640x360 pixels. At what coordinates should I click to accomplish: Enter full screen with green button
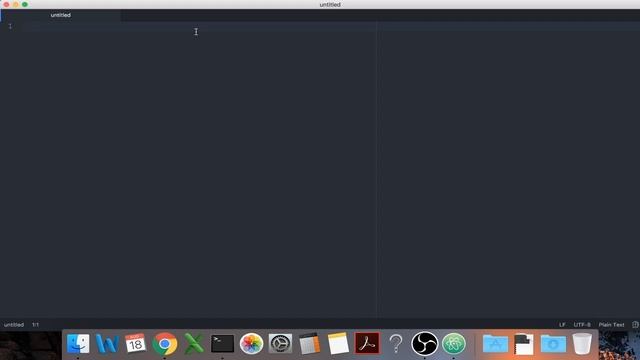tap(25, 4)
